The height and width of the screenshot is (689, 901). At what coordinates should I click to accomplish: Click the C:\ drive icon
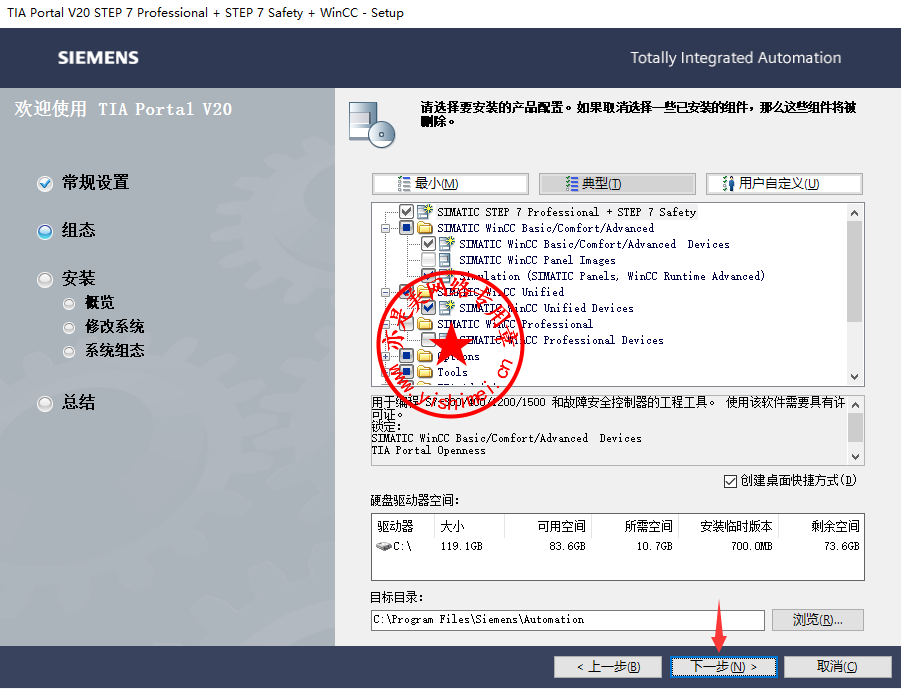(x=383, y=546)
